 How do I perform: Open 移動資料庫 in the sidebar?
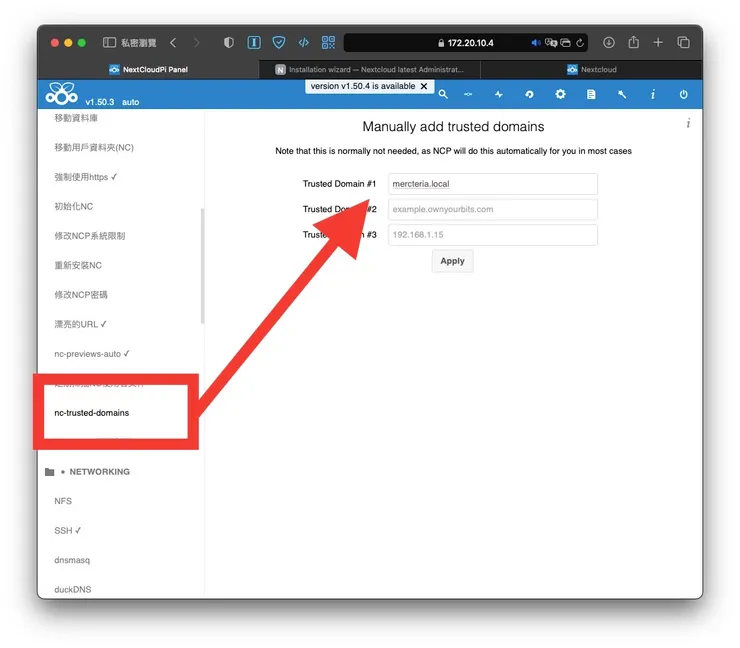76,118
